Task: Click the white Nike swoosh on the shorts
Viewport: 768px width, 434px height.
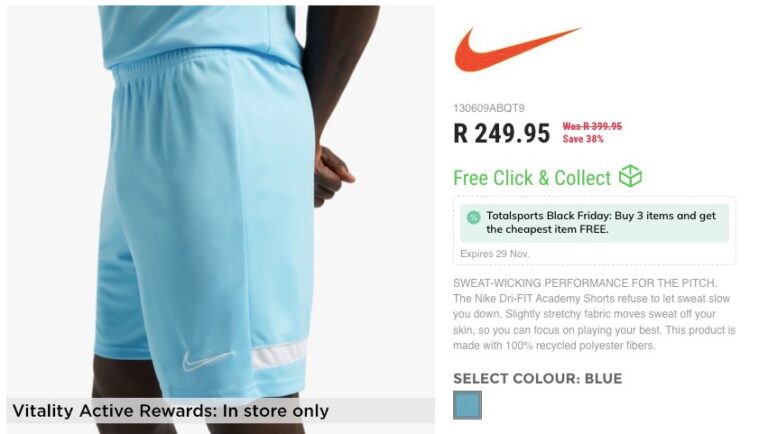Action: pos(208,360)
